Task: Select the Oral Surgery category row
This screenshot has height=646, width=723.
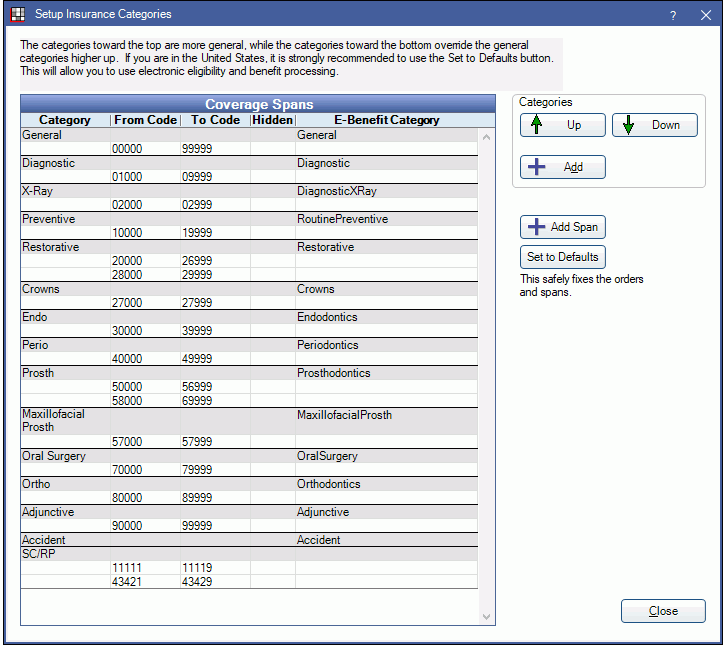Action: point(249,456)
